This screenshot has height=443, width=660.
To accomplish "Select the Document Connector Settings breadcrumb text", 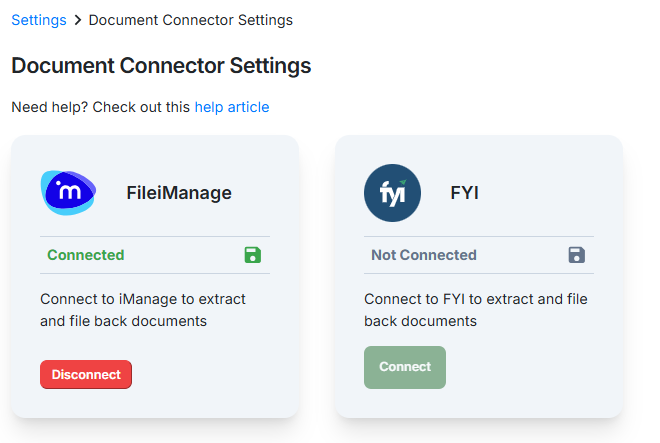I will coord(191,20).
